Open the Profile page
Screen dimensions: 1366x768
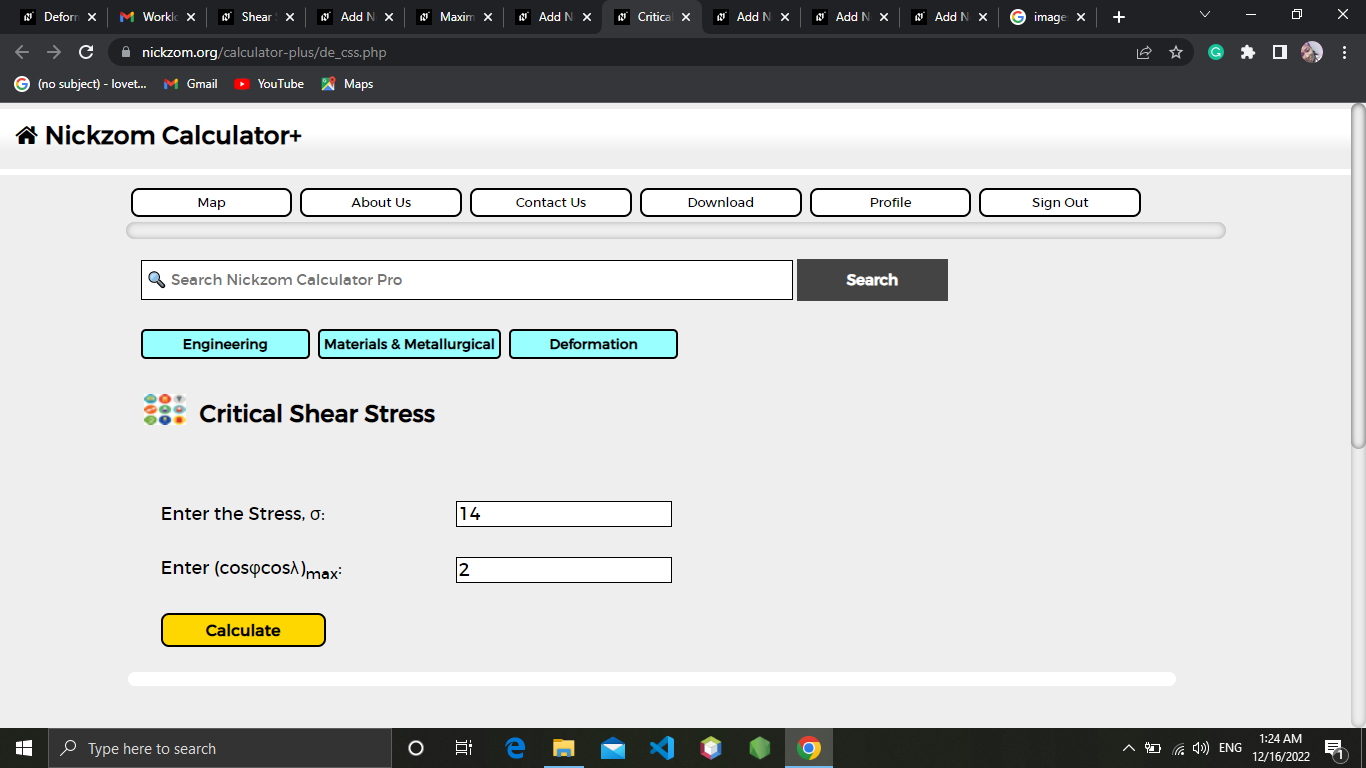pyautogui.click(x=890, y=202)
